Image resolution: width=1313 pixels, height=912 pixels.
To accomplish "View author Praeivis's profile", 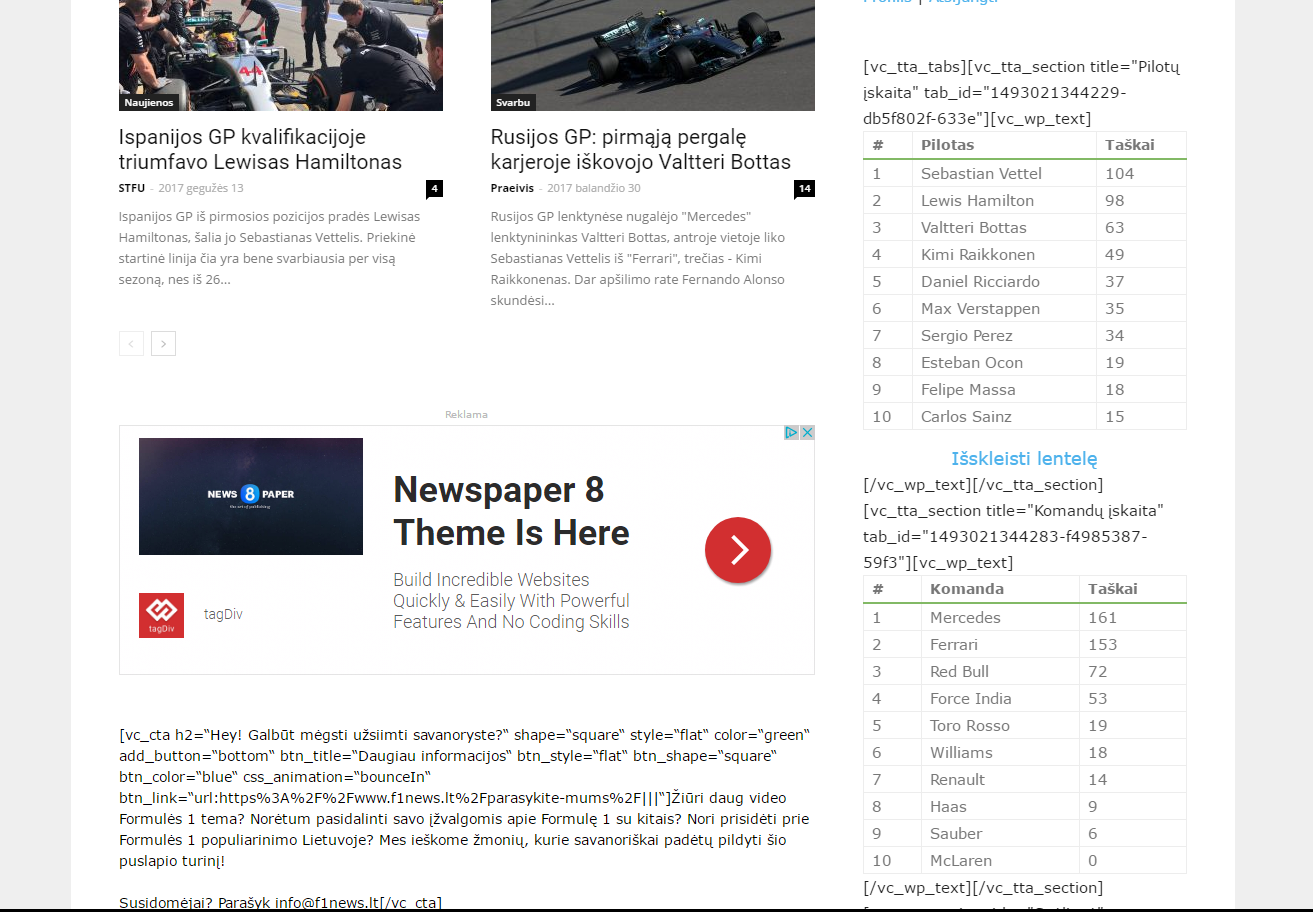I will tap(512, 188).
